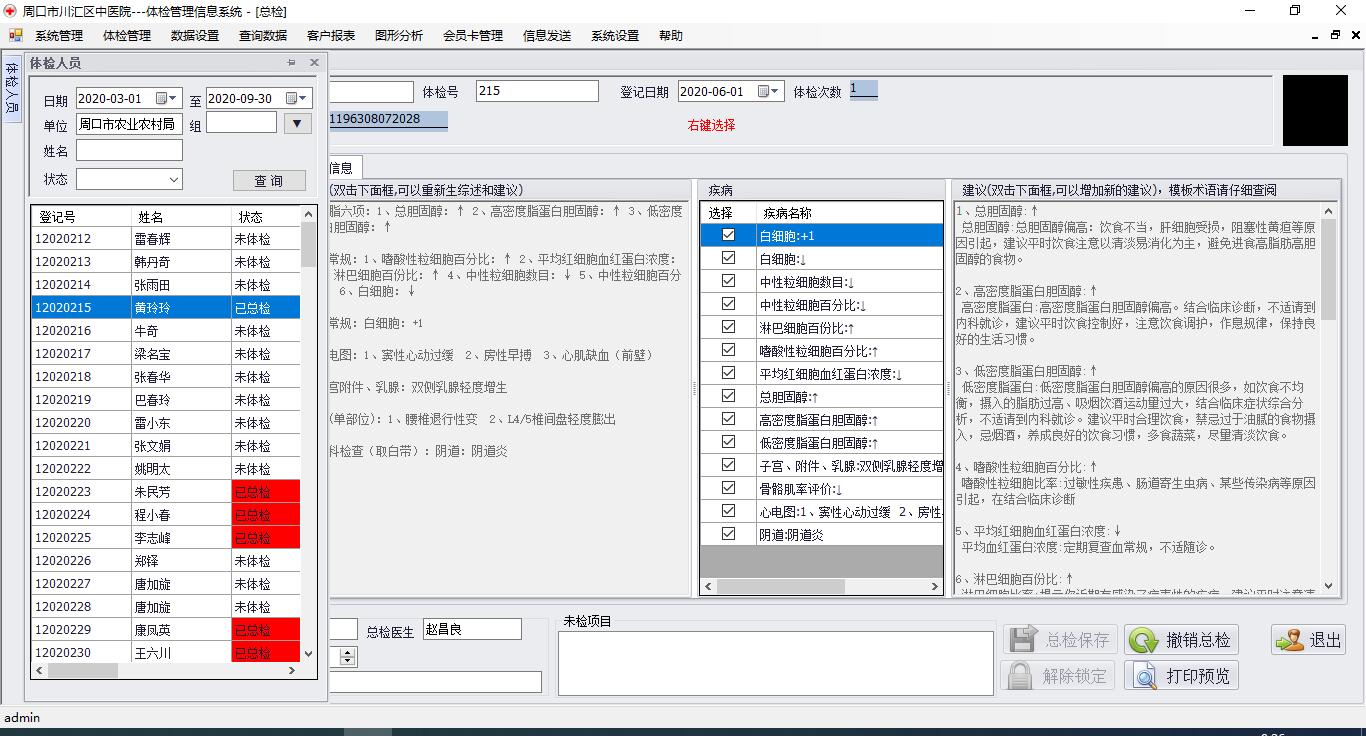Toggle checkbox for 白细胞:+1 row

point(728,235)
